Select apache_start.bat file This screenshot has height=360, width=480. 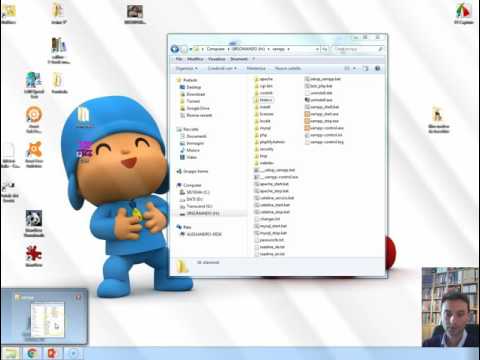[x=272, y=184]
